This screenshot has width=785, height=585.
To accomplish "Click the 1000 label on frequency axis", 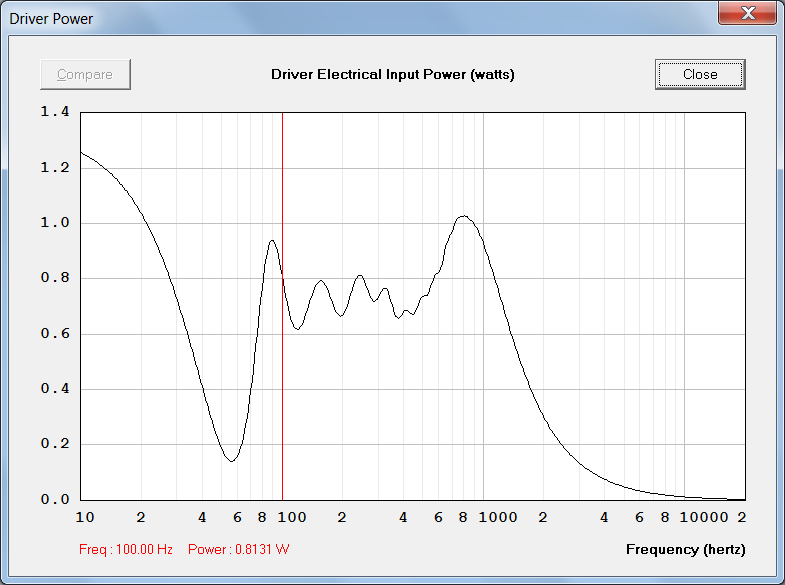I will click(x=498, y=517).
